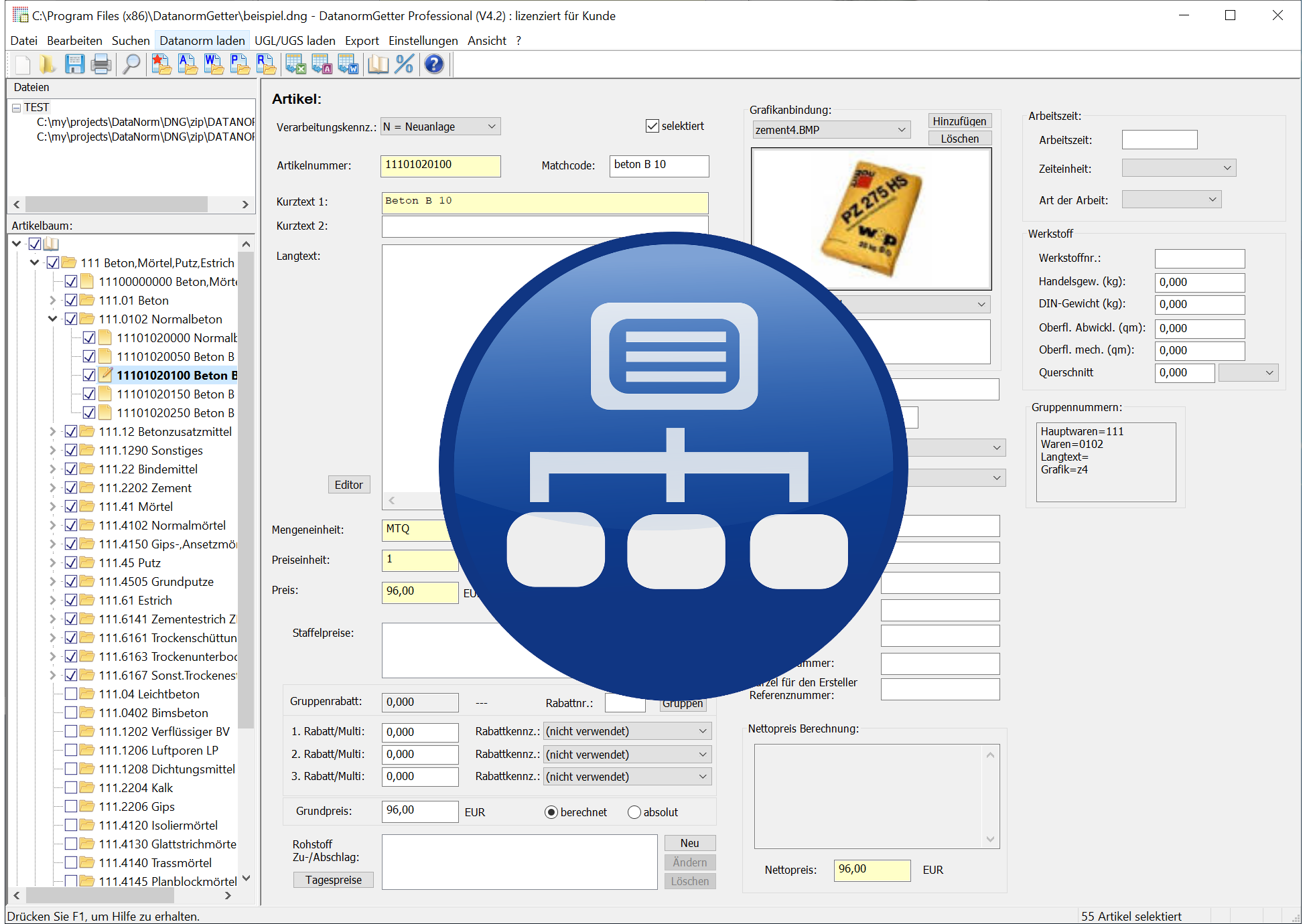Click the Neu button
1313x924 pixels.
pyautogui.click(x=690, y=843)
